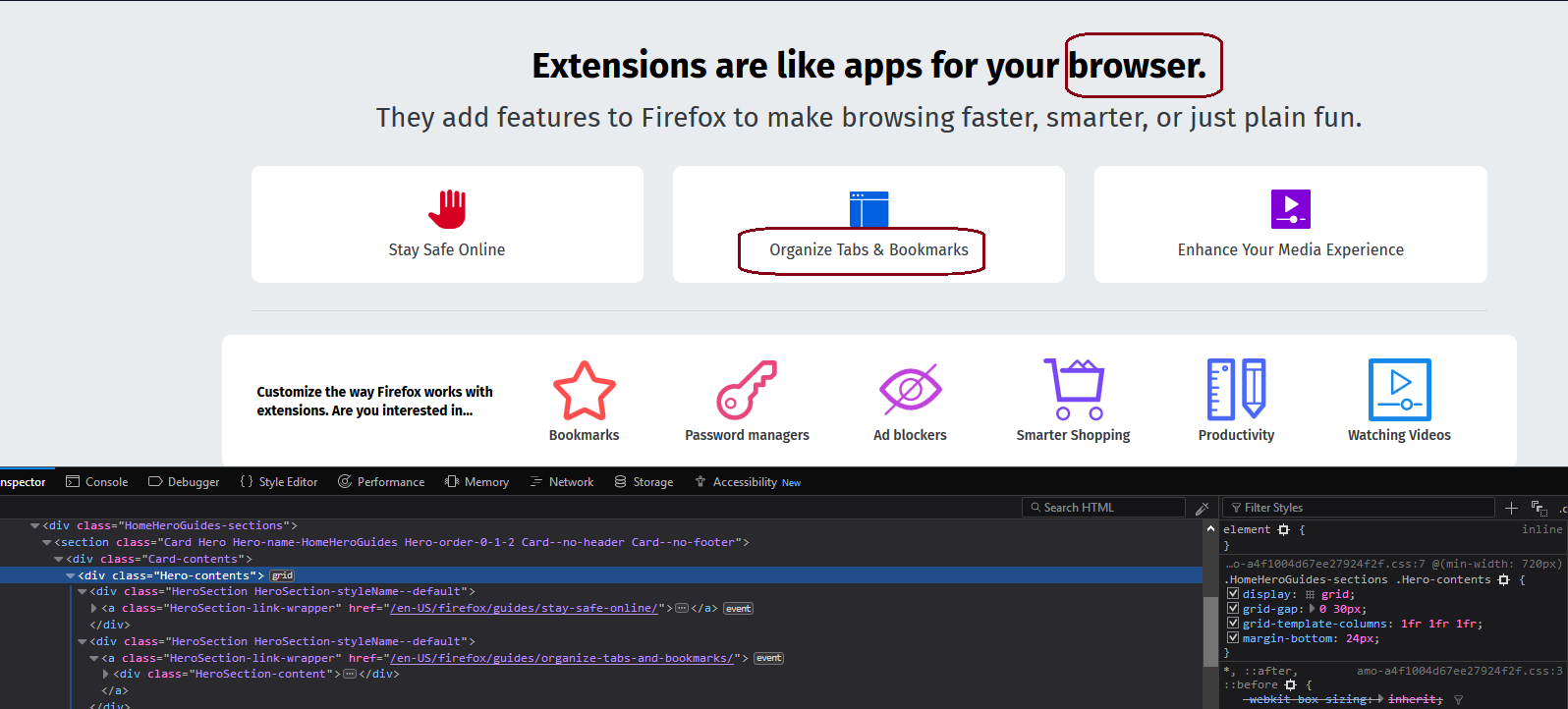This screenshot has width=1568, height=709.
Task: Uncheck the grid-gap declaration checkbox
Action: pyautogui.click(x=1233, y=609)
